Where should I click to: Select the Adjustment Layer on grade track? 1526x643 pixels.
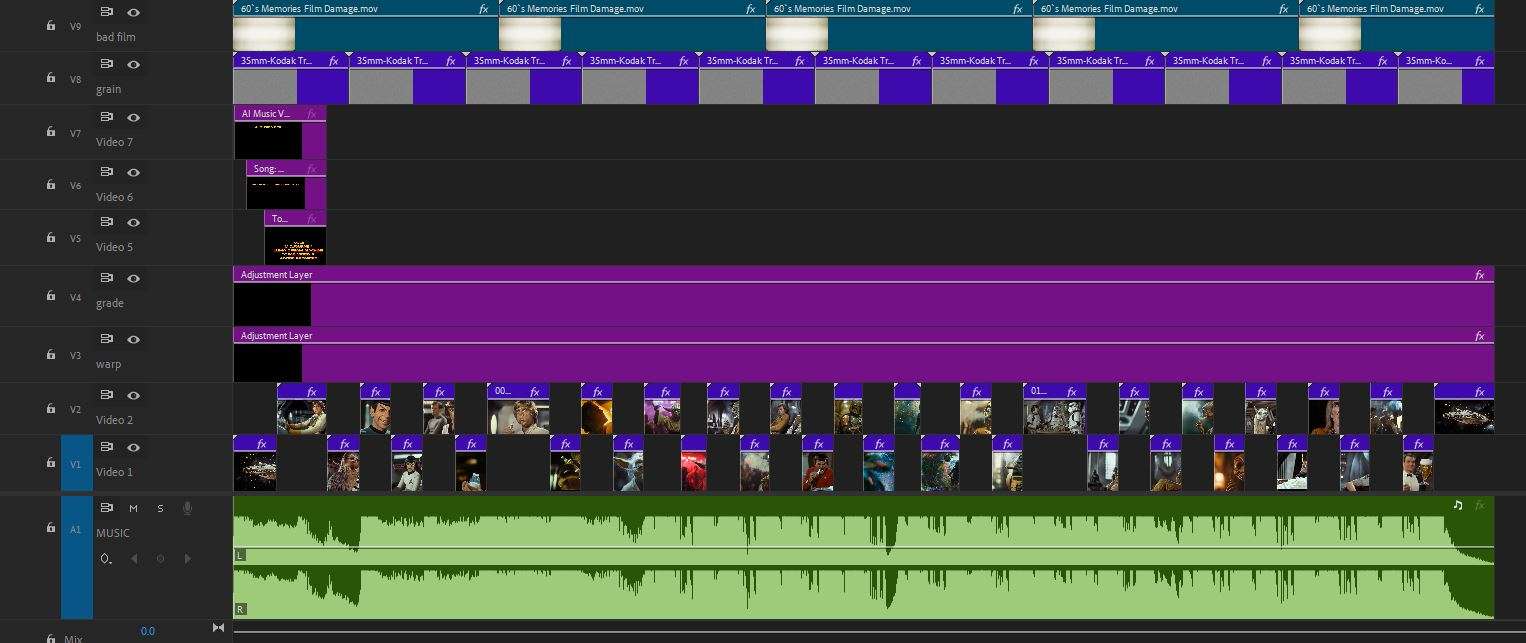point(863,296)
